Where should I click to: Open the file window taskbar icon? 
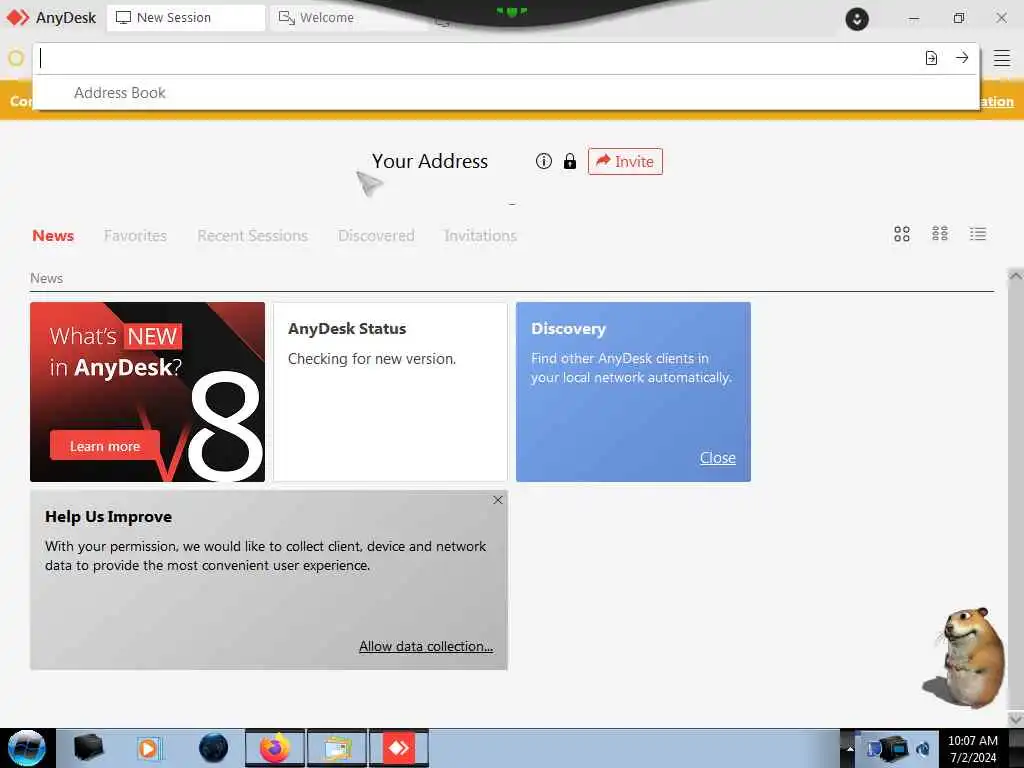point(337,748)
